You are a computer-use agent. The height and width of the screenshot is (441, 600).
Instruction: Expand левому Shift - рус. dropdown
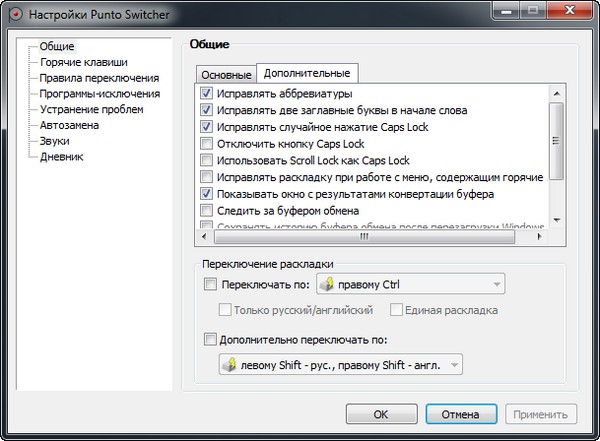click(x=455, y=365)
